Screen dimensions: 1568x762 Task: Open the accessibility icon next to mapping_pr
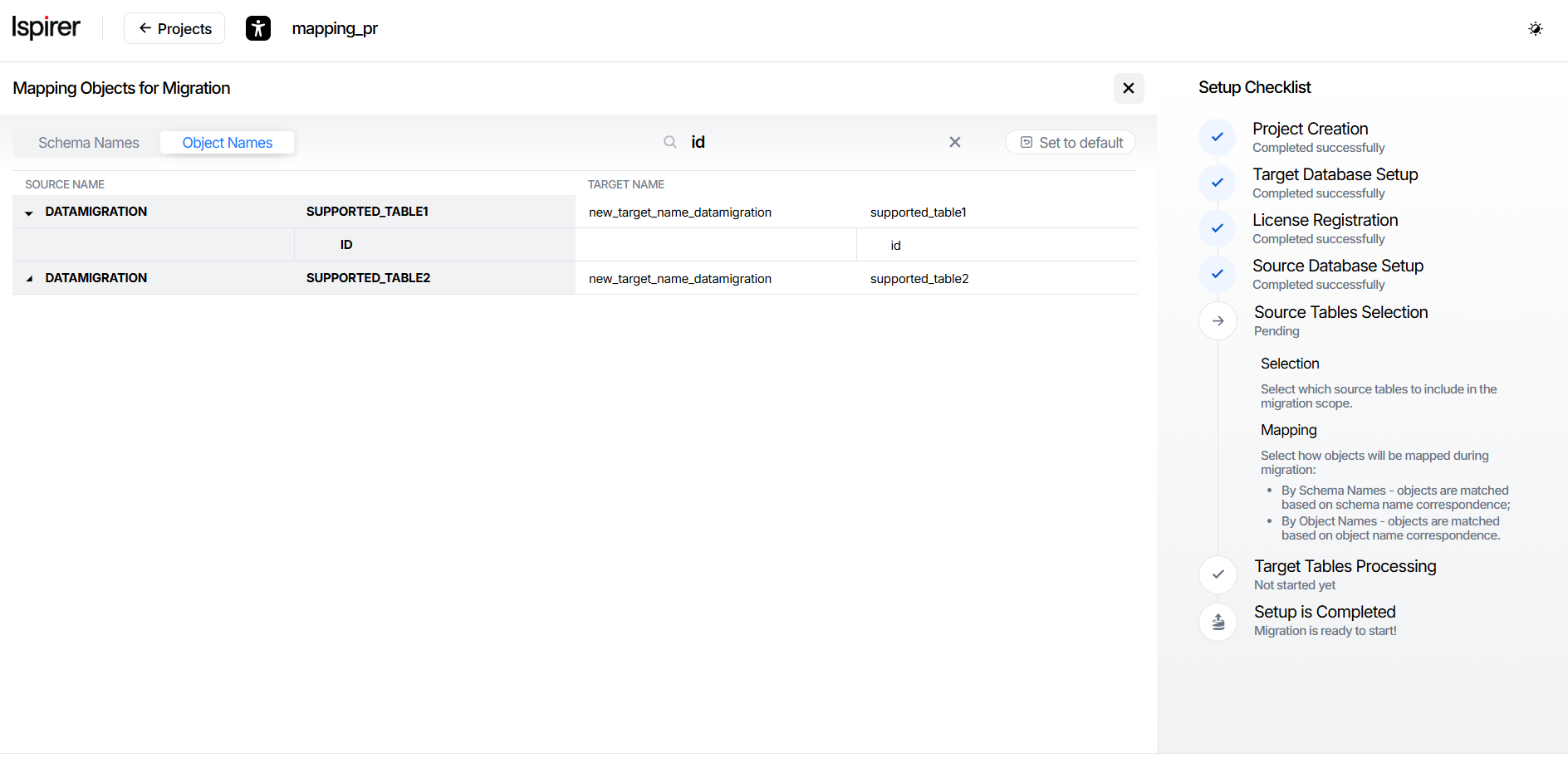point(258,28)
